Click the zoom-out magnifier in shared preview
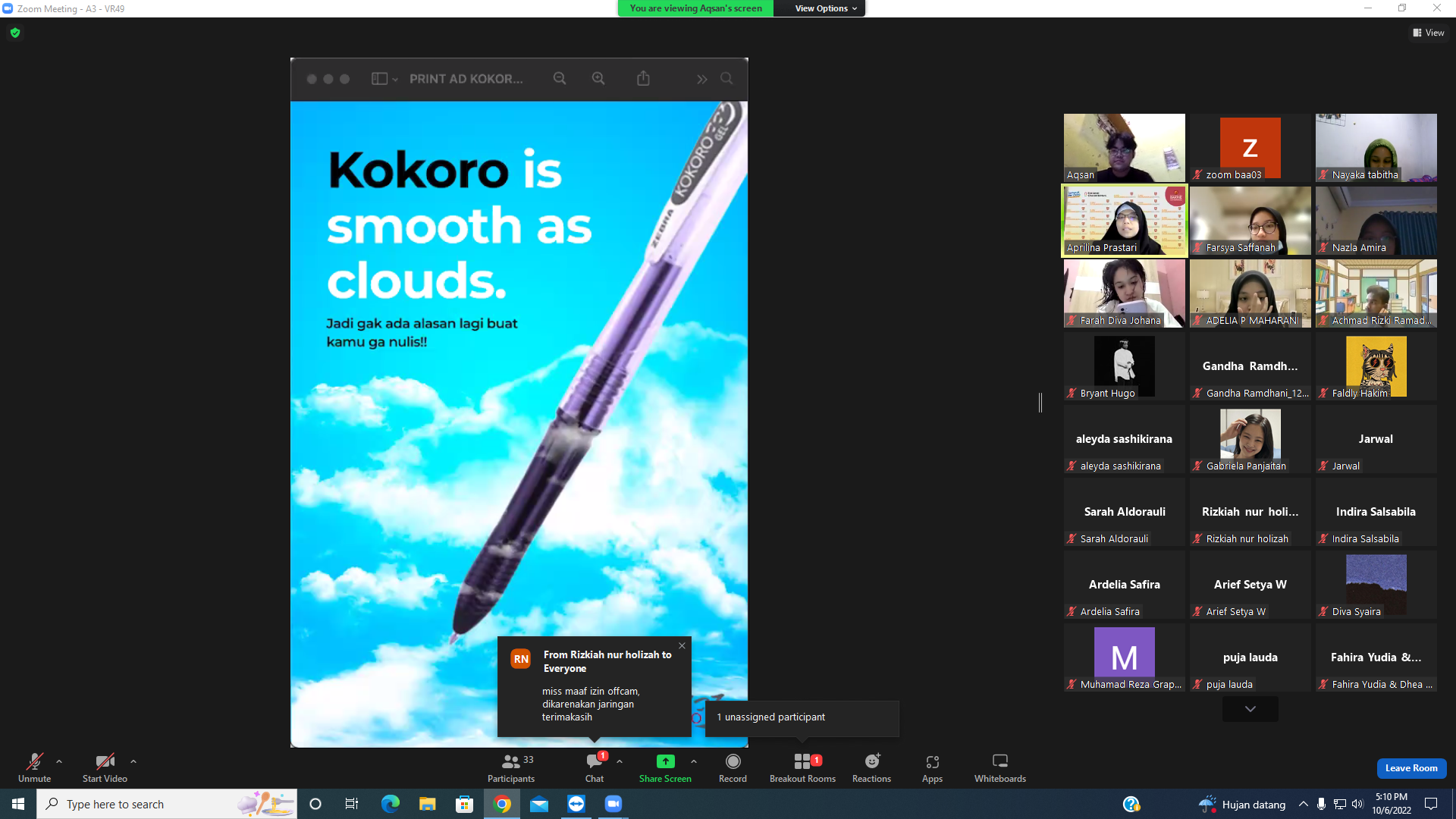This screenshot has height=819, width=1456. pos(560,79)
